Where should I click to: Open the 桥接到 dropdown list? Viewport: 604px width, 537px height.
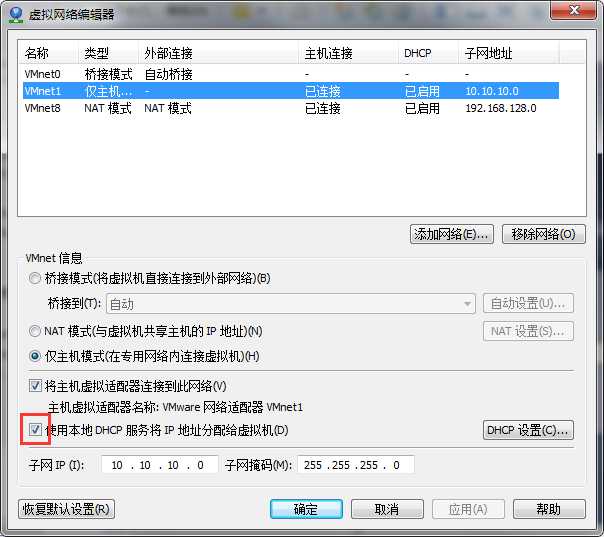(x=290, y=304)
